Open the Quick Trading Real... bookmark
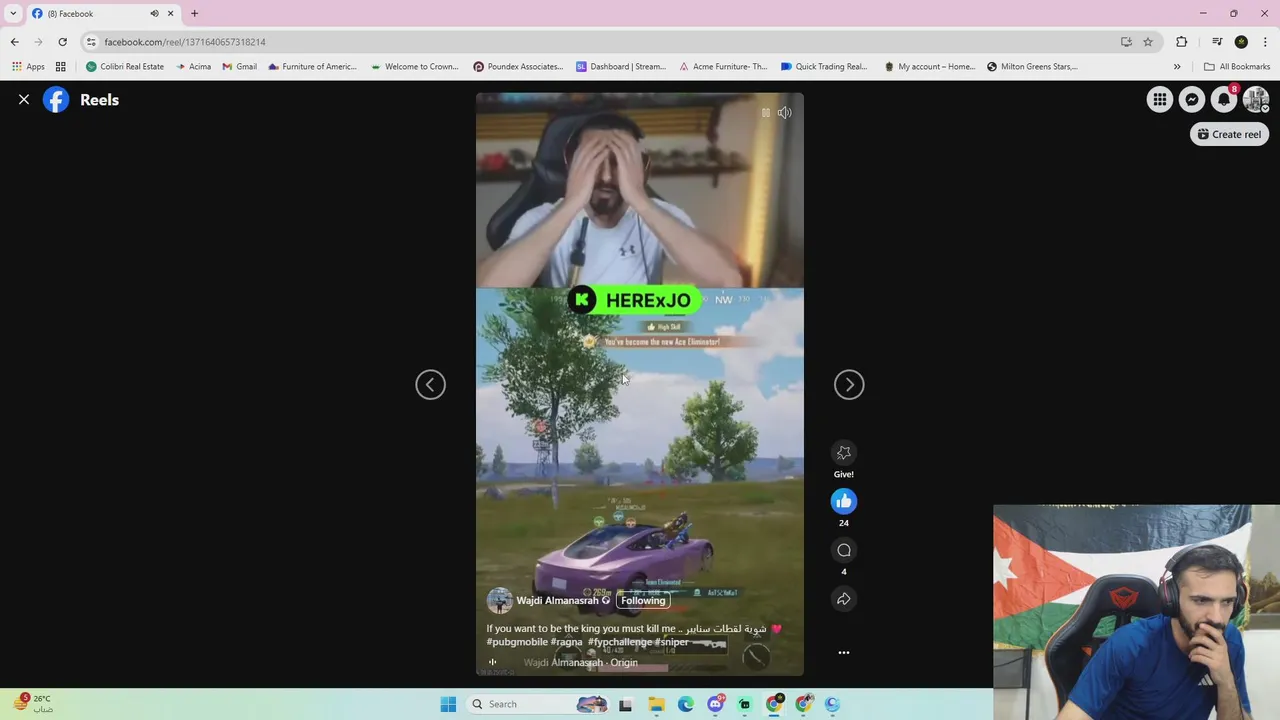 824,67
